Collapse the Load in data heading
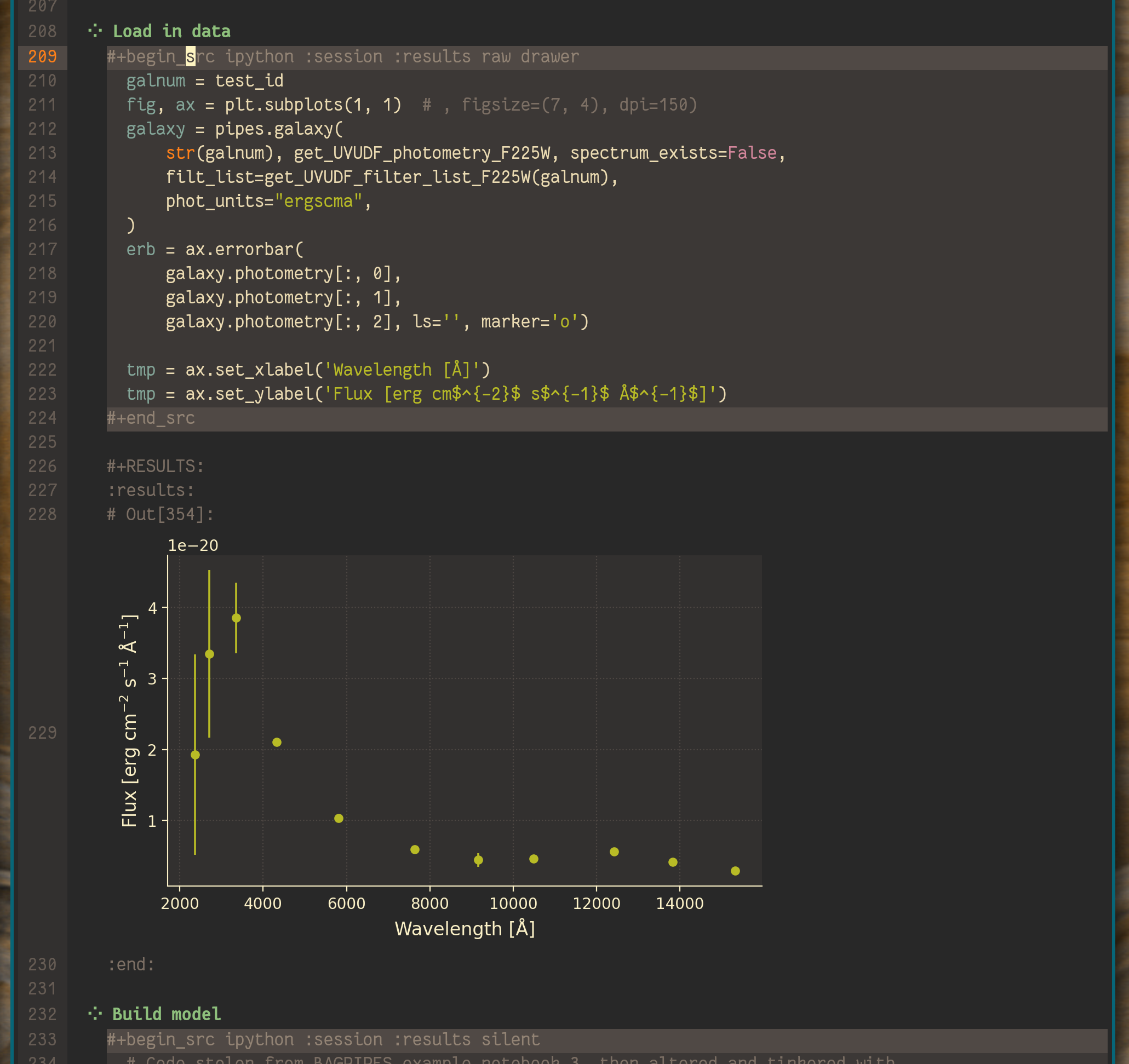 [x=171, y=31]
